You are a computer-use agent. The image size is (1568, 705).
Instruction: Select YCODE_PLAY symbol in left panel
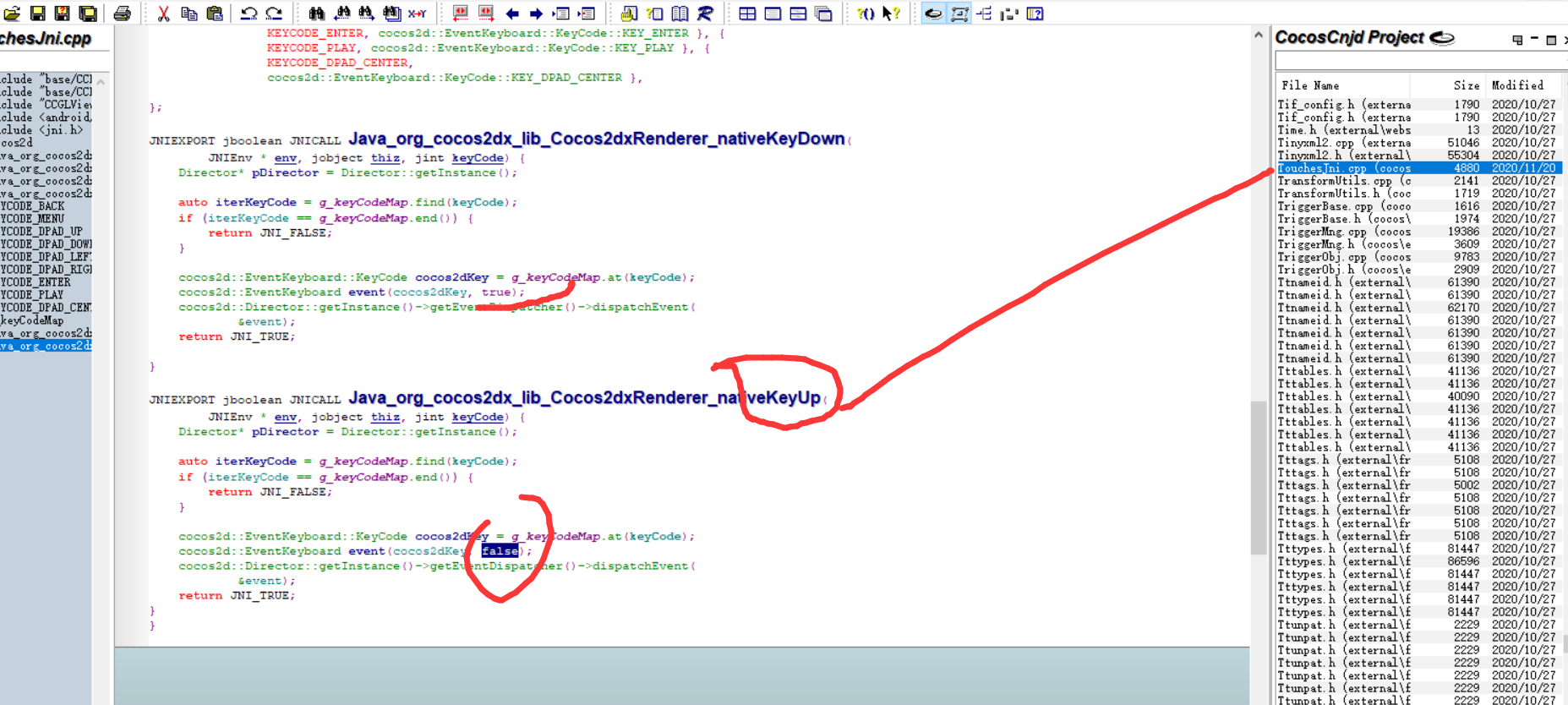click(33, 295)
